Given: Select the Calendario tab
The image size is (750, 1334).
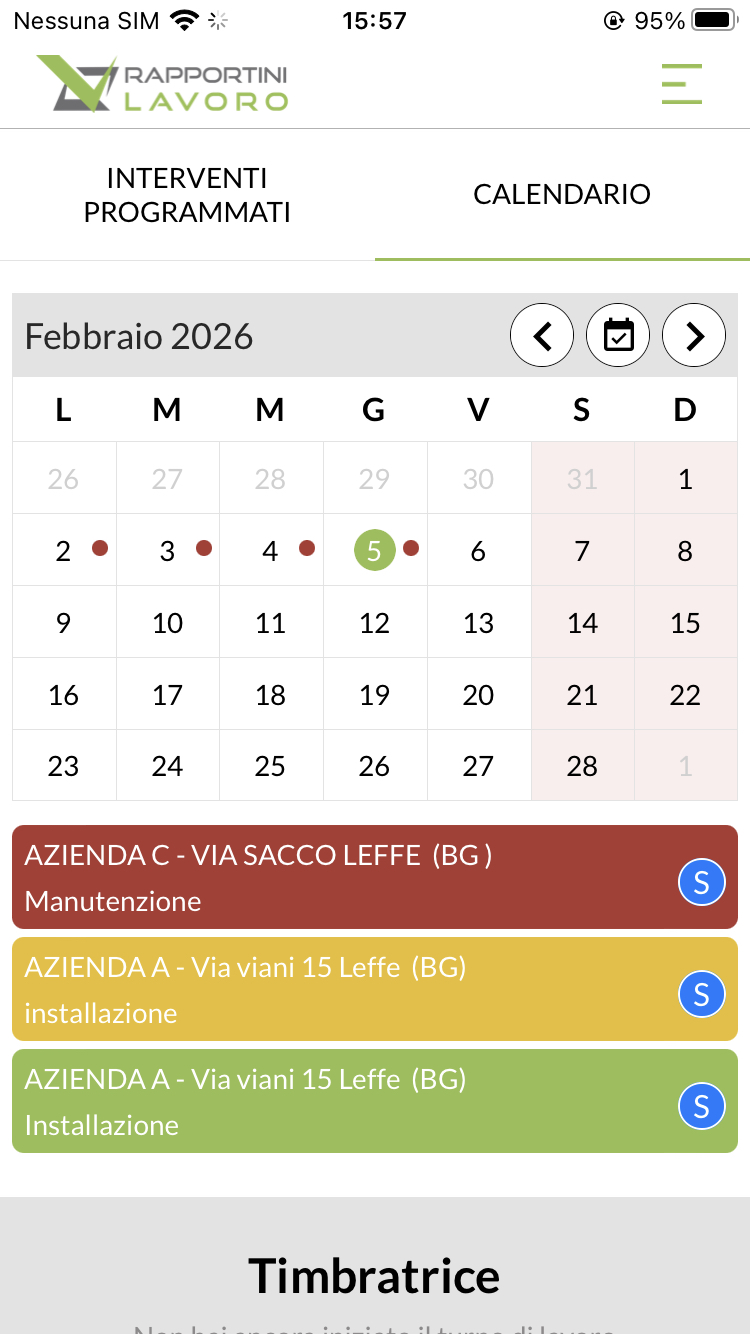Looking at the screenshot, I should 562,195.
